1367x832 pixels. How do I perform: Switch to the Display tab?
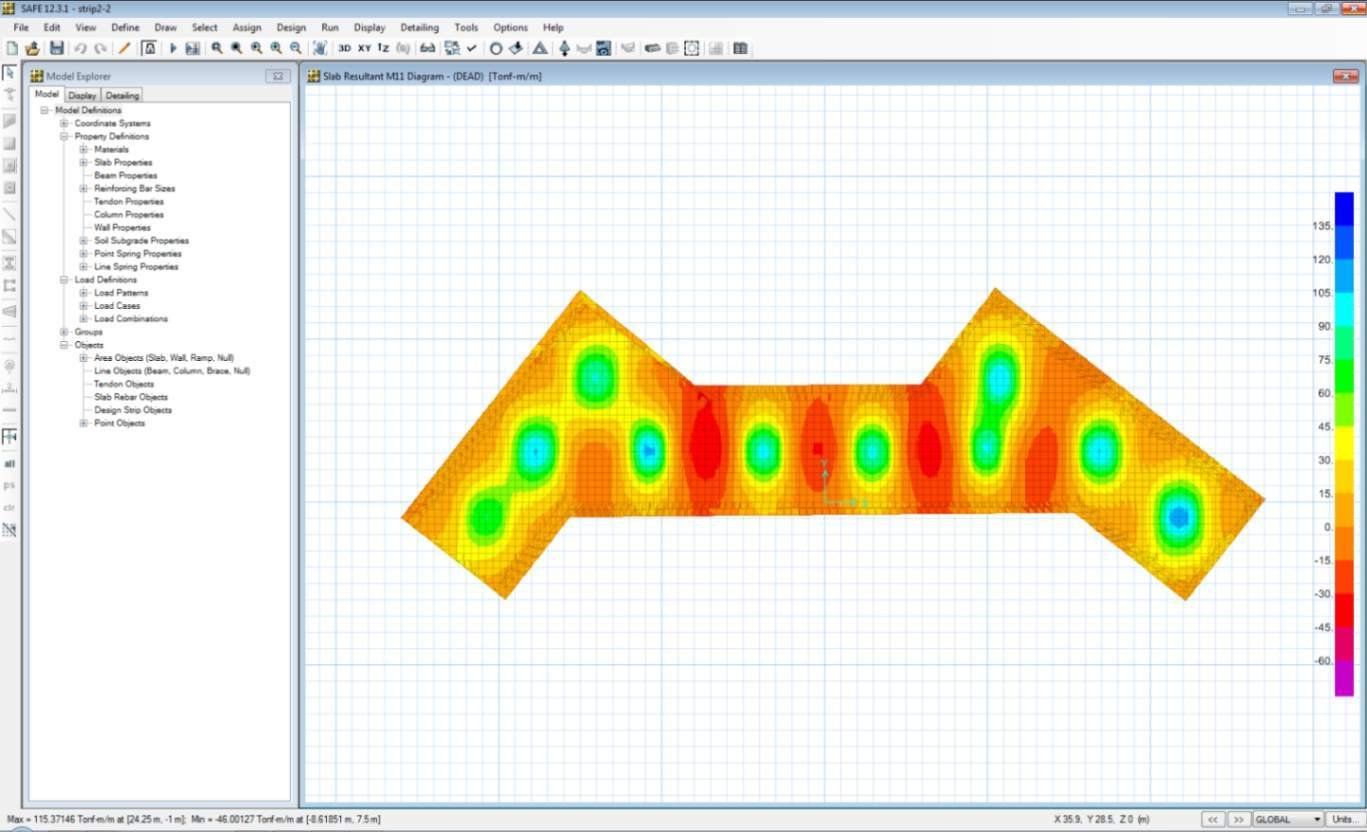pyautogui.click(x=82, y=95)
